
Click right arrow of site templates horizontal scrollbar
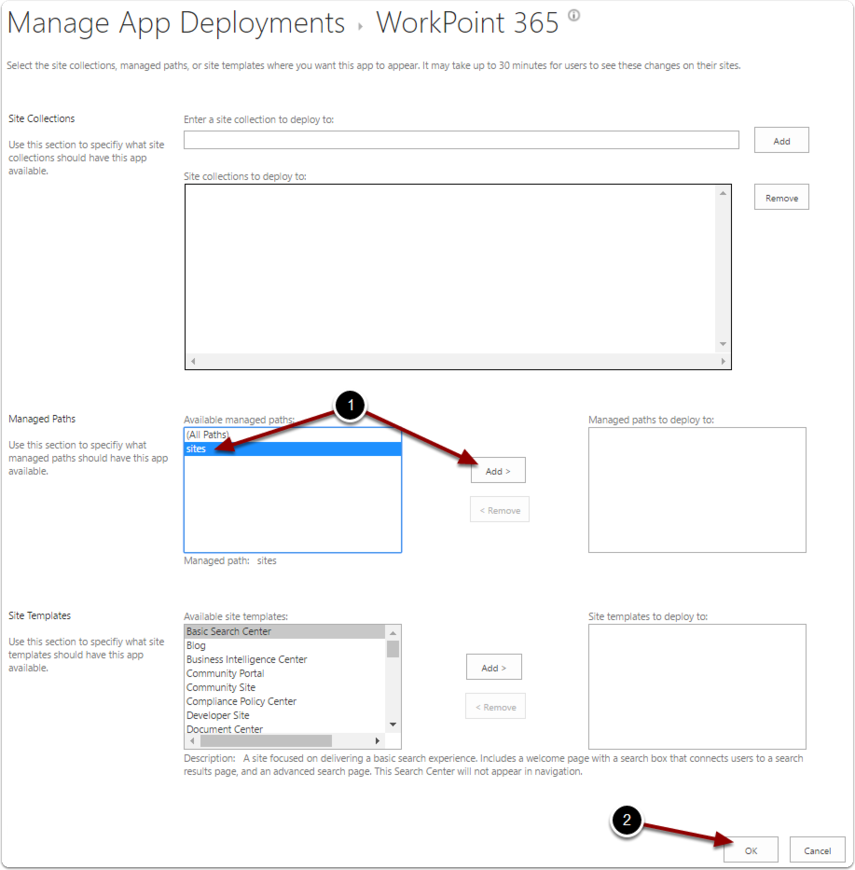click(x=377, y=741)
